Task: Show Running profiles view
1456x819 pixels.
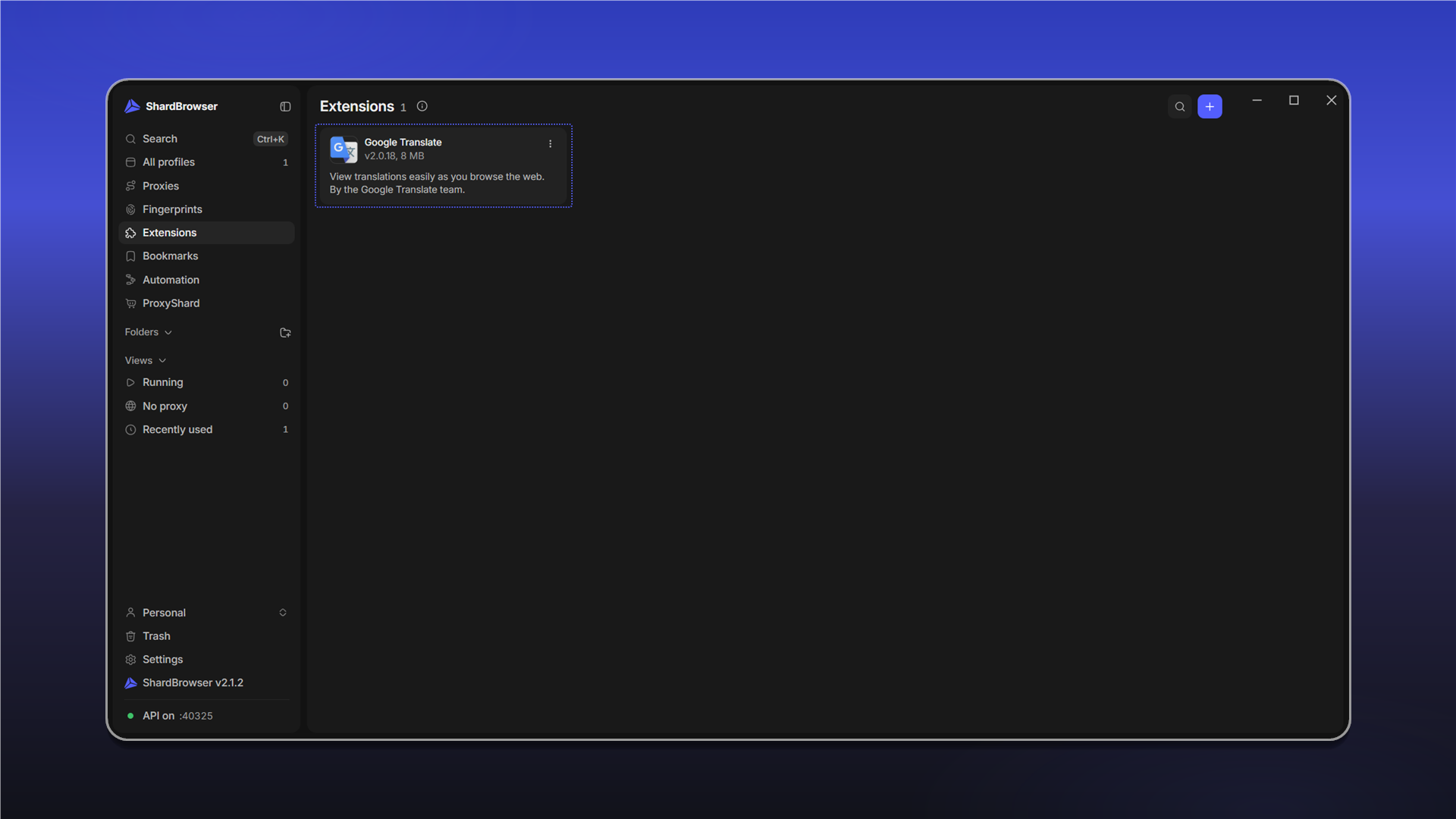Action: click(x=206, y=383)
